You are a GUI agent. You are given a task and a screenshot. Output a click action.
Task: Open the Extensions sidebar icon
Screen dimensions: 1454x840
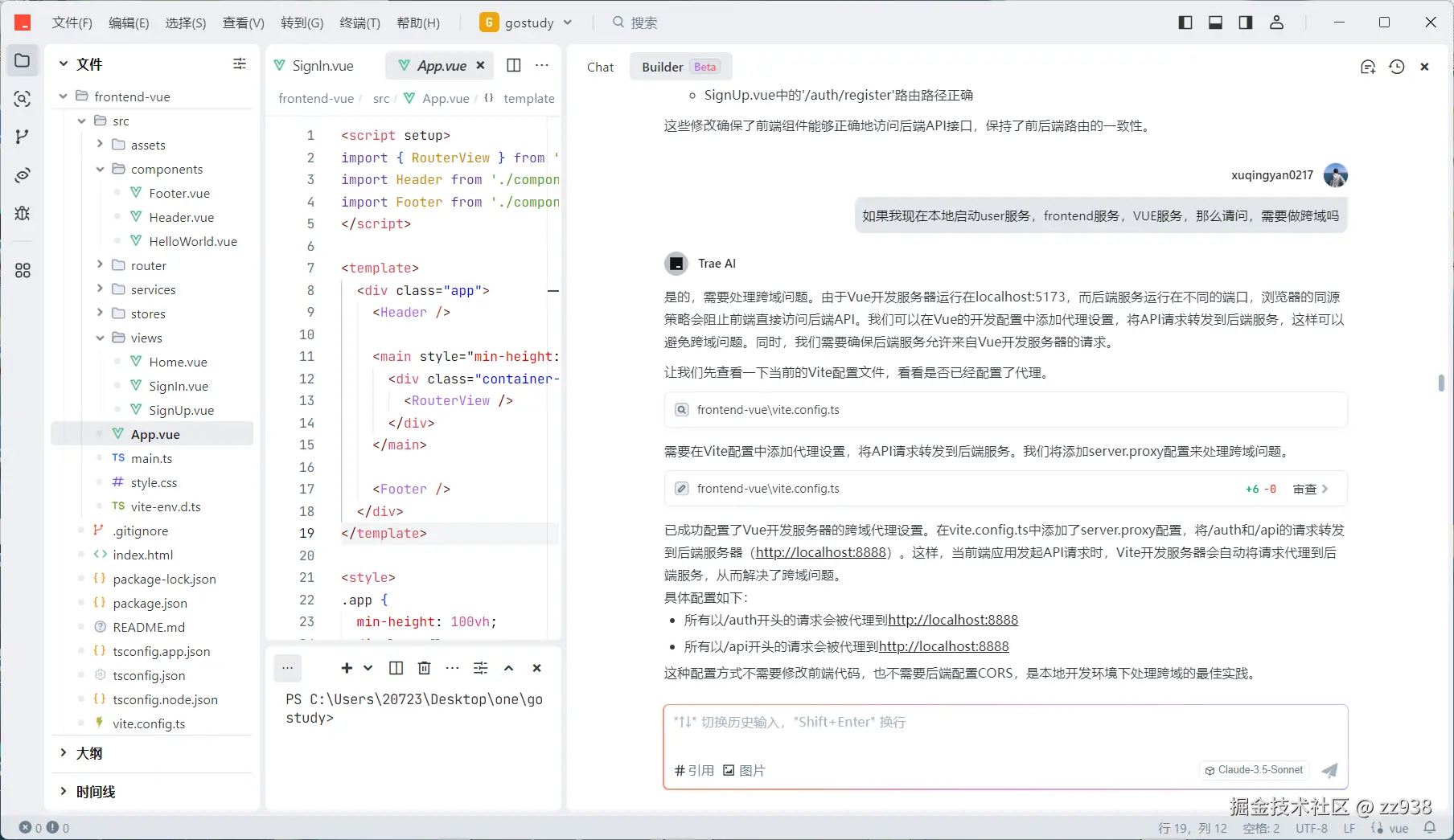(23, 271)
